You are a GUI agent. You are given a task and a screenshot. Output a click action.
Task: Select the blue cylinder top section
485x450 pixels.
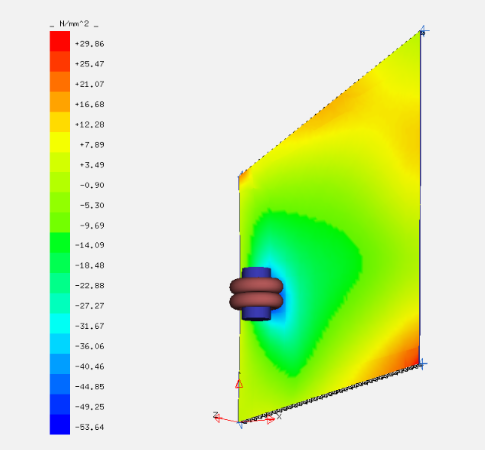(256, 273)
